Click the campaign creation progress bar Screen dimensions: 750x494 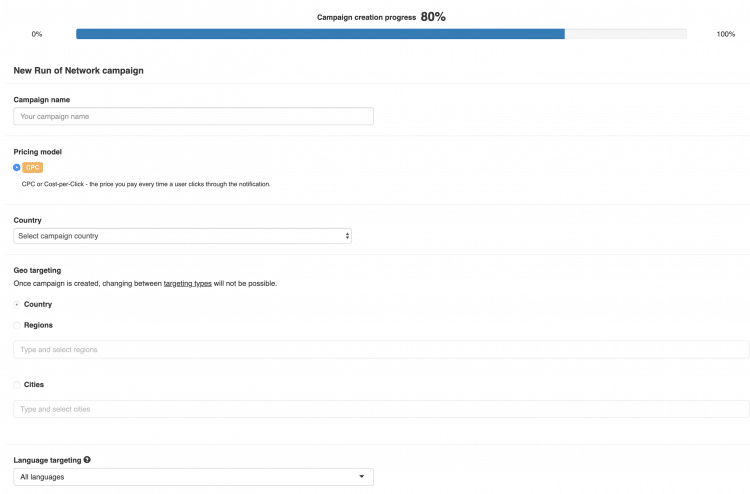[x=381, y=34]
